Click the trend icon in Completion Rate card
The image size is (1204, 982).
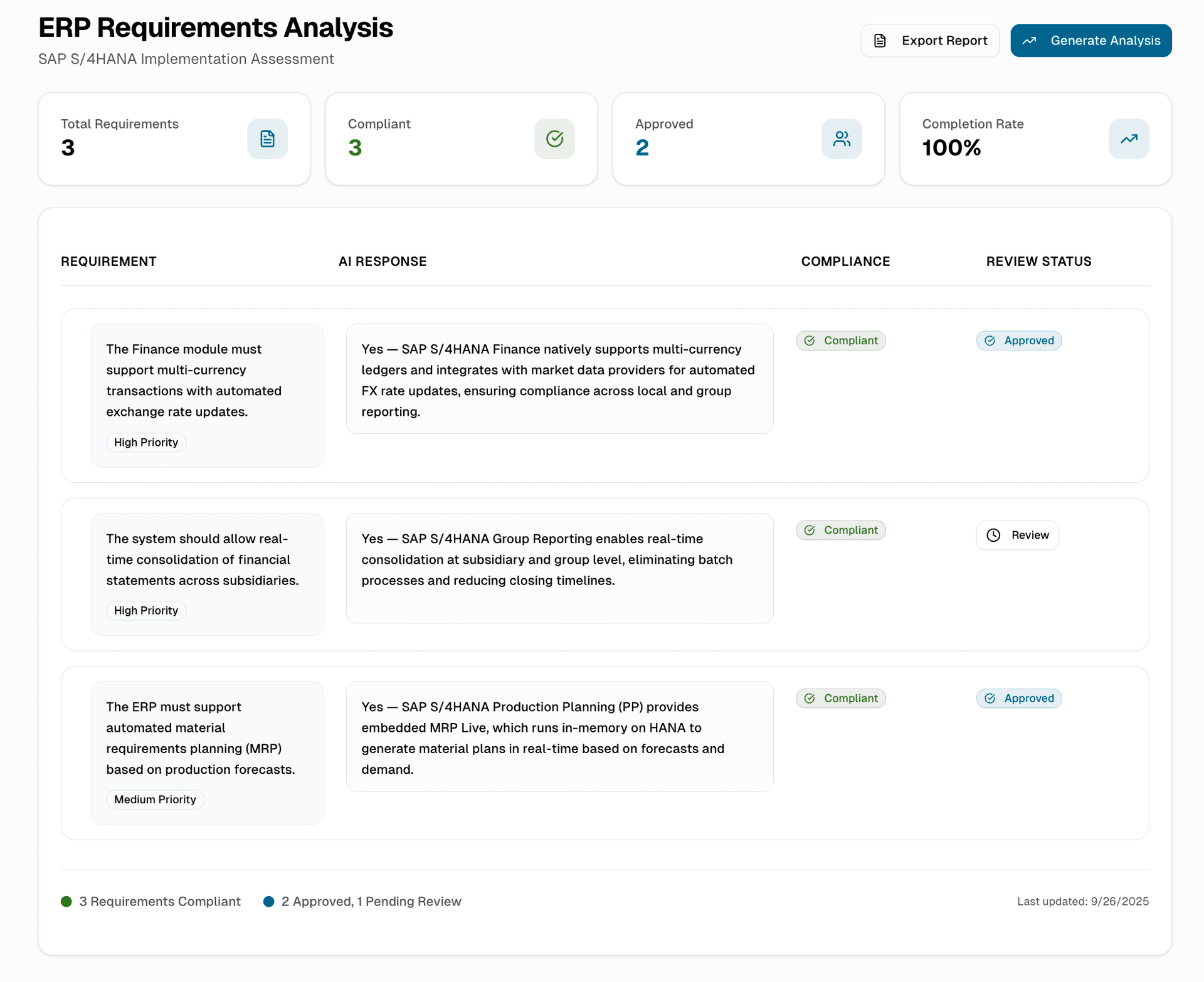(1129, 139)
